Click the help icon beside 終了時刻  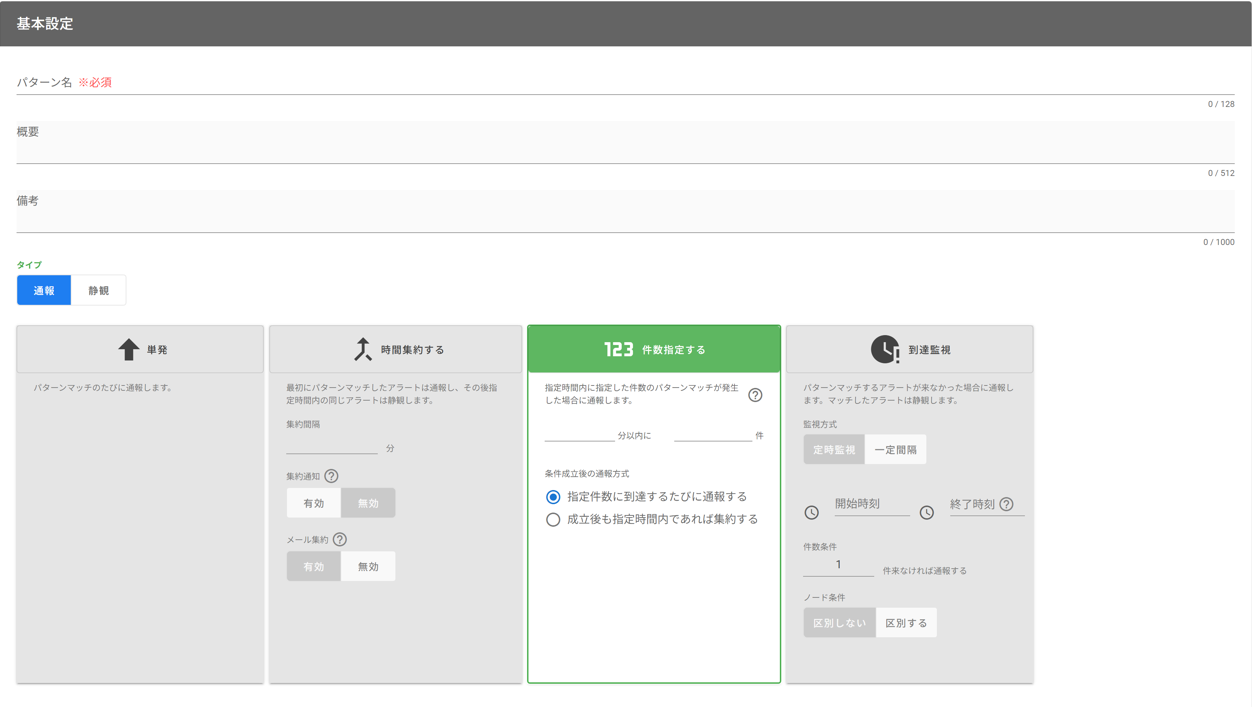(1006, 504)
